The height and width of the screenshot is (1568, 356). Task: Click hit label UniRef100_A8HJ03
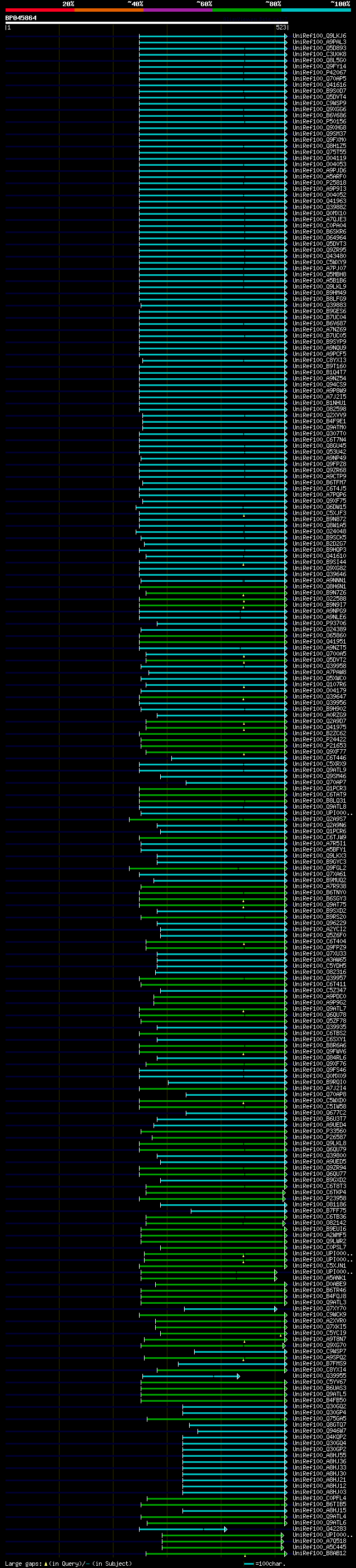point(319,1492)
